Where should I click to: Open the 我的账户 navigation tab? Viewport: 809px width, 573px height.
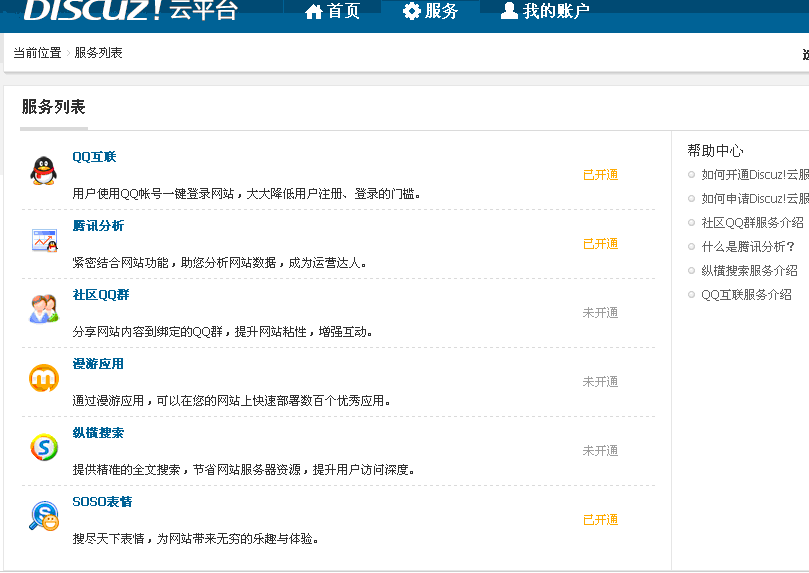pyautogui.click(x=545, y=11)
